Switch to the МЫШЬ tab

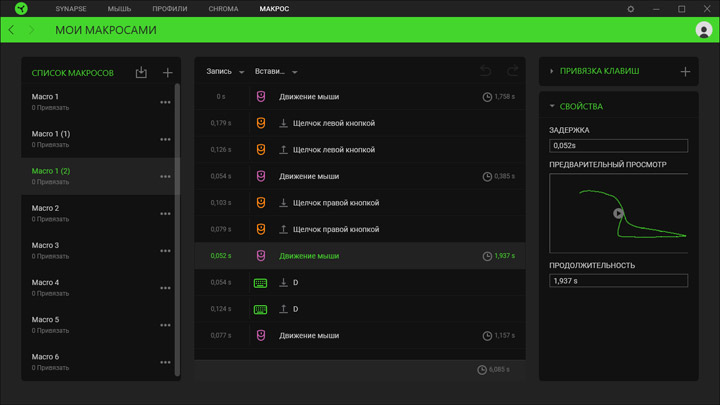(119, 9)
